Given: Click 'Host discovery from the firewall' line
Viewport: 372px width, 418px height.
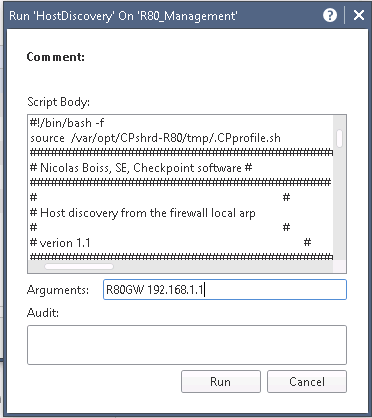Looking at the screenshot, I should 143,213.
